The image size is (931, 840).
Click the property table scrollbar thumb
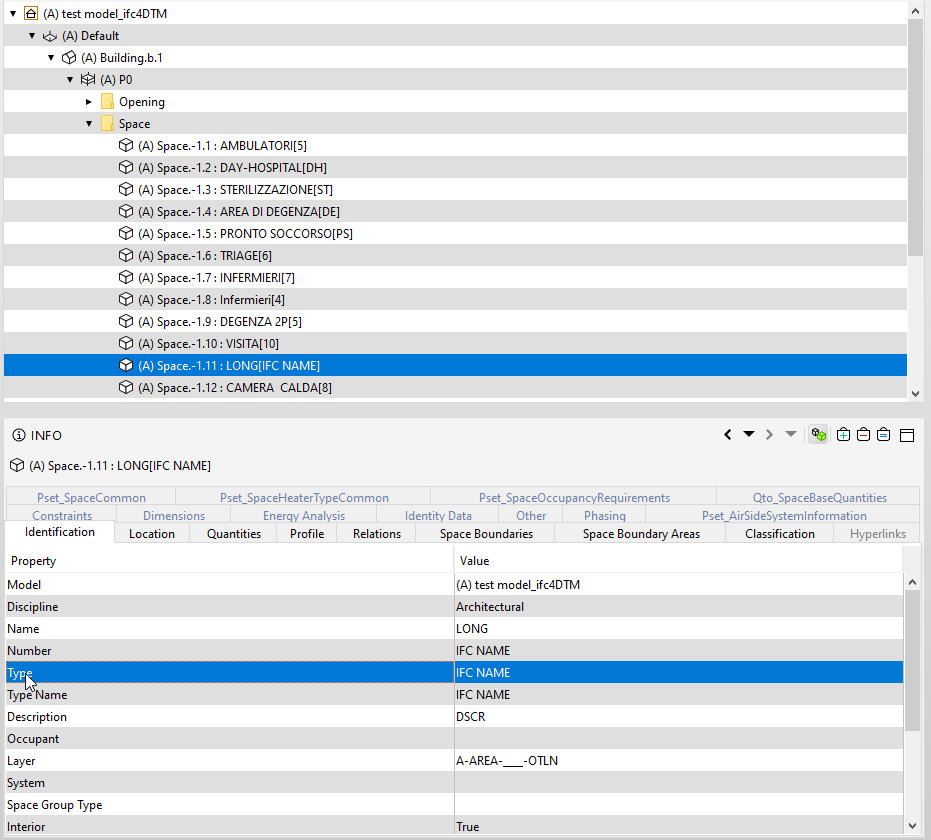tap(913, 660)
